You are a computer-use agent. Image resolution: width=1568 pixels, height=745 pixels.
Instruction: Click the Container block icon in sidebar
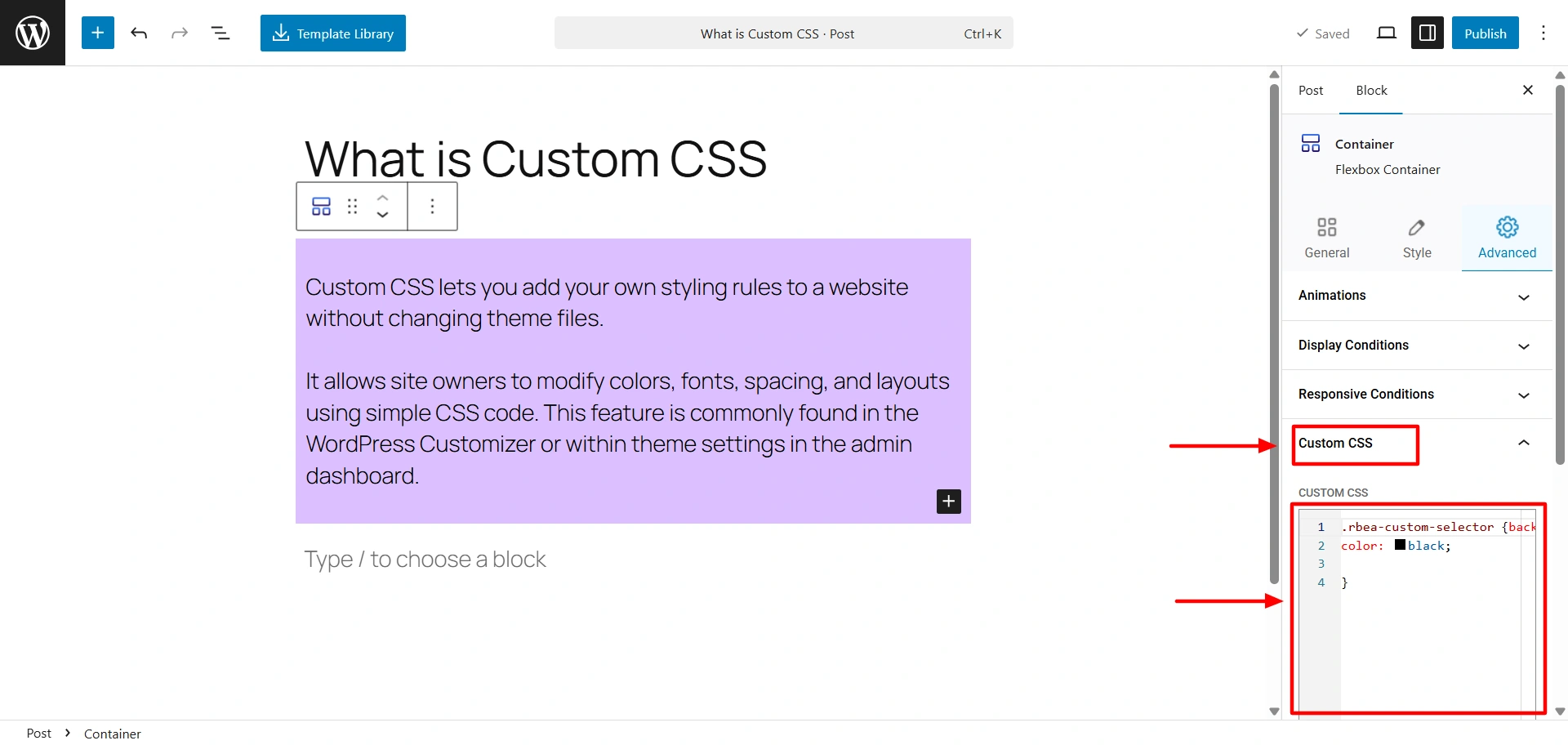pos(1311,144)
